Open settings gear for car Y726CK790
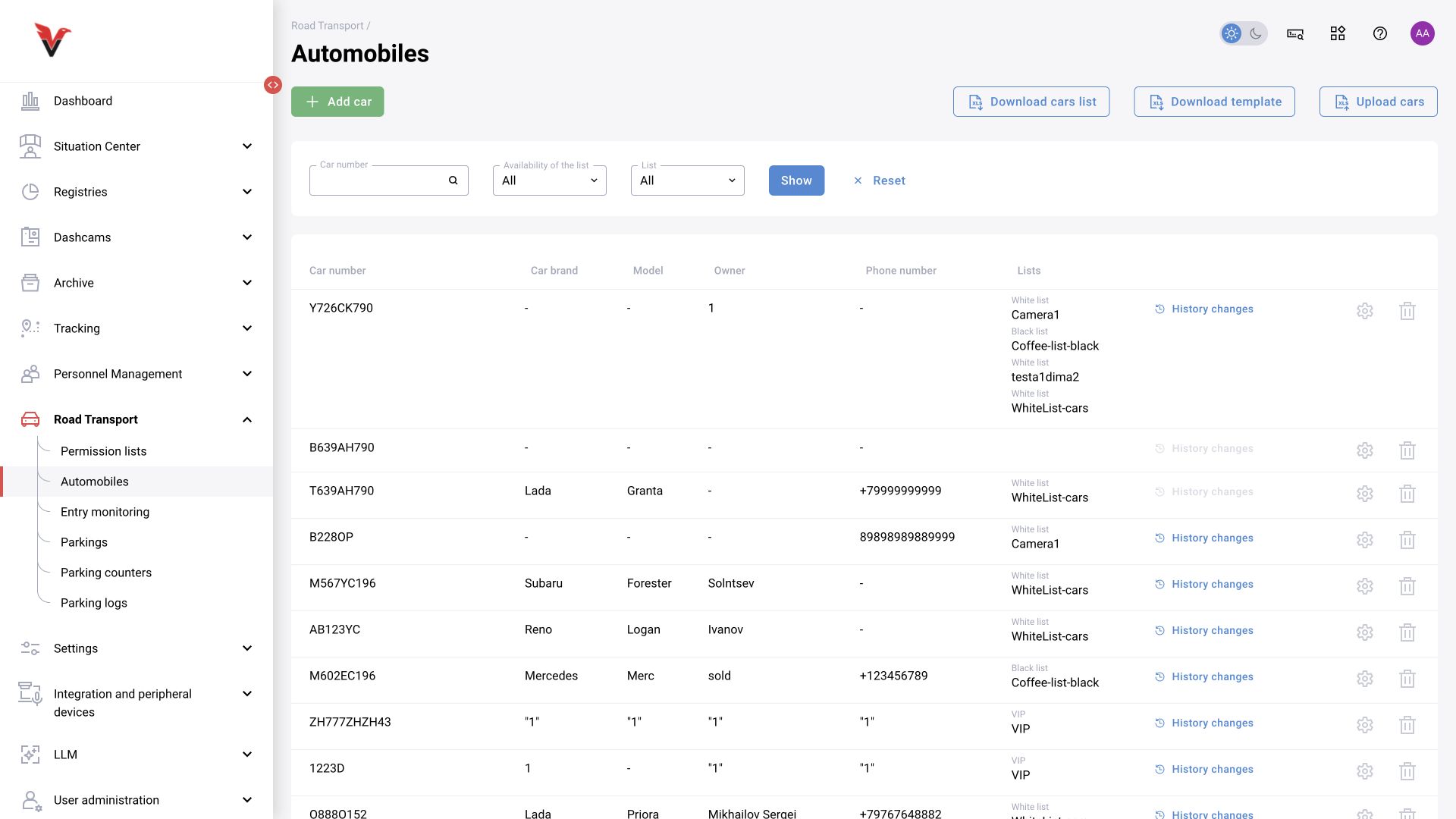 pyautogui.click(x=1365, y=311)
